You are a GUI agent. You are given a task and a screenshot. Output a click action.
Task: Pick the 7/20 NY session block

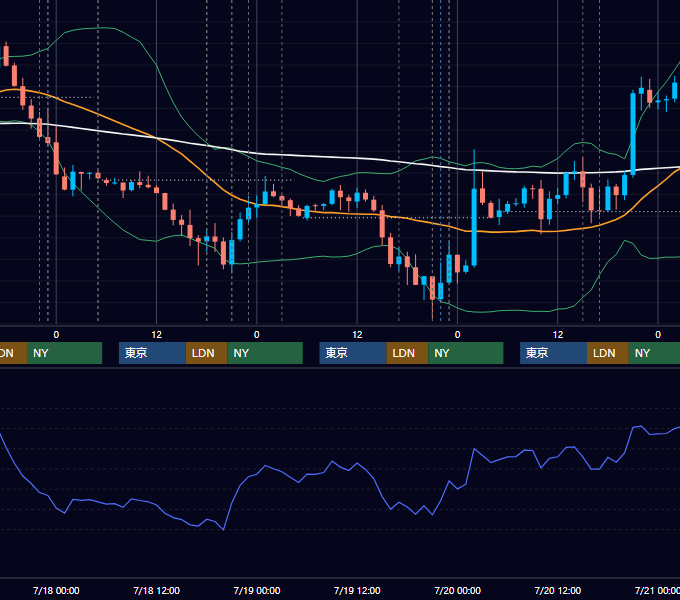pyautogui.click(x=654, y=353)
